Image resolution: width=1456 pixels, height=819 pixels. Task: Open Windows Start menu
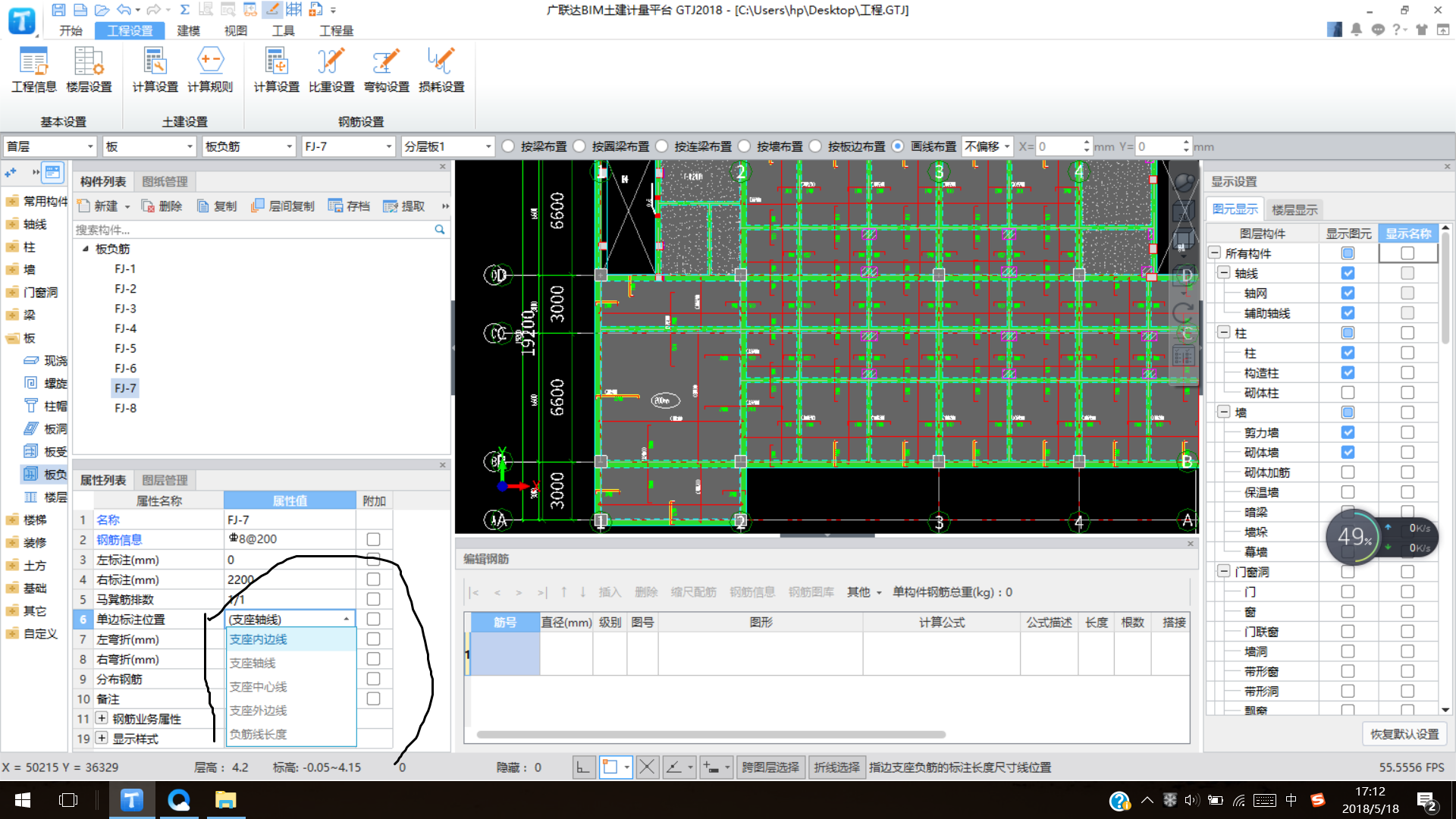23,800
